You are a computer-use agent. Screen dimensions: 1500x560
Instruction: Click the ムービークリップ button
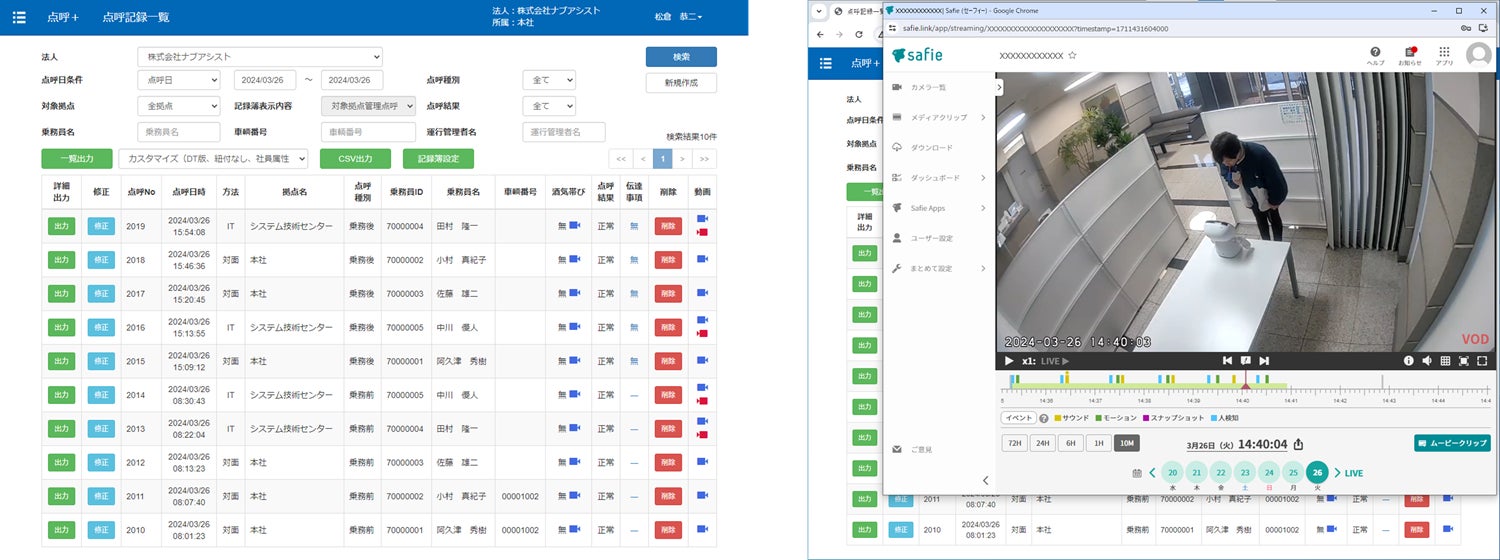(1452, 443)
